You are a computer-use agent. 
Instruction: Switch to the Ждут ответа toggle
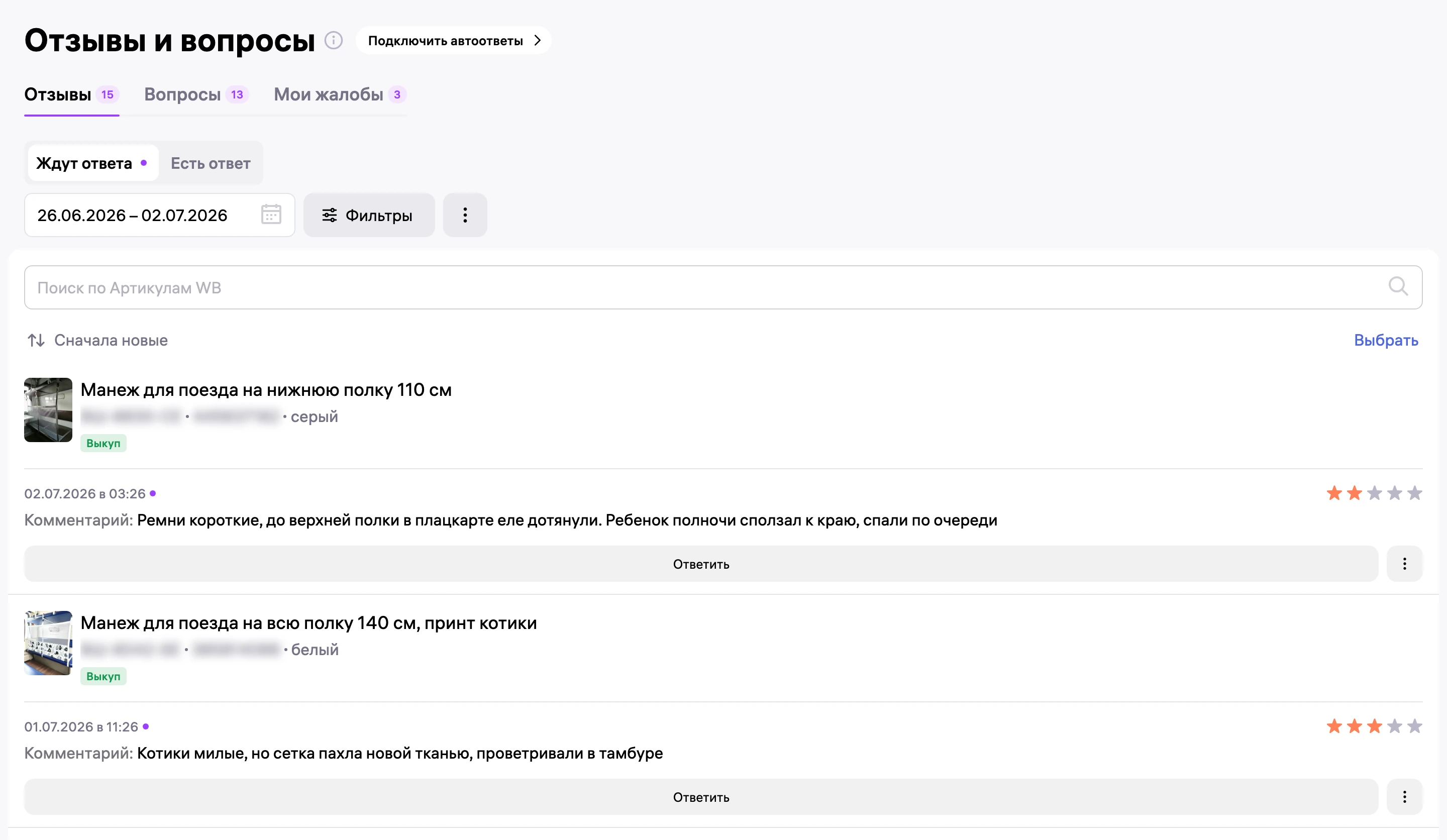click(x=93, y=164)
